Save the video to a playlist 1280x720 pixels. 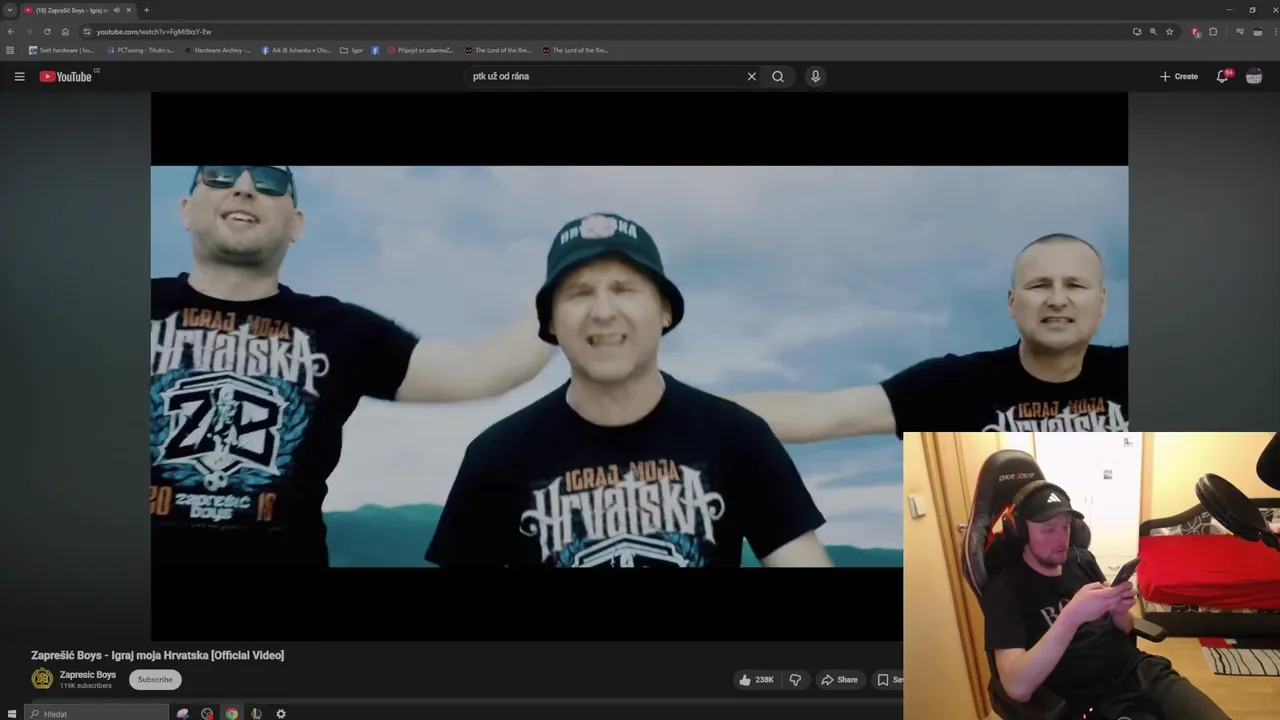tap(889, 680)
